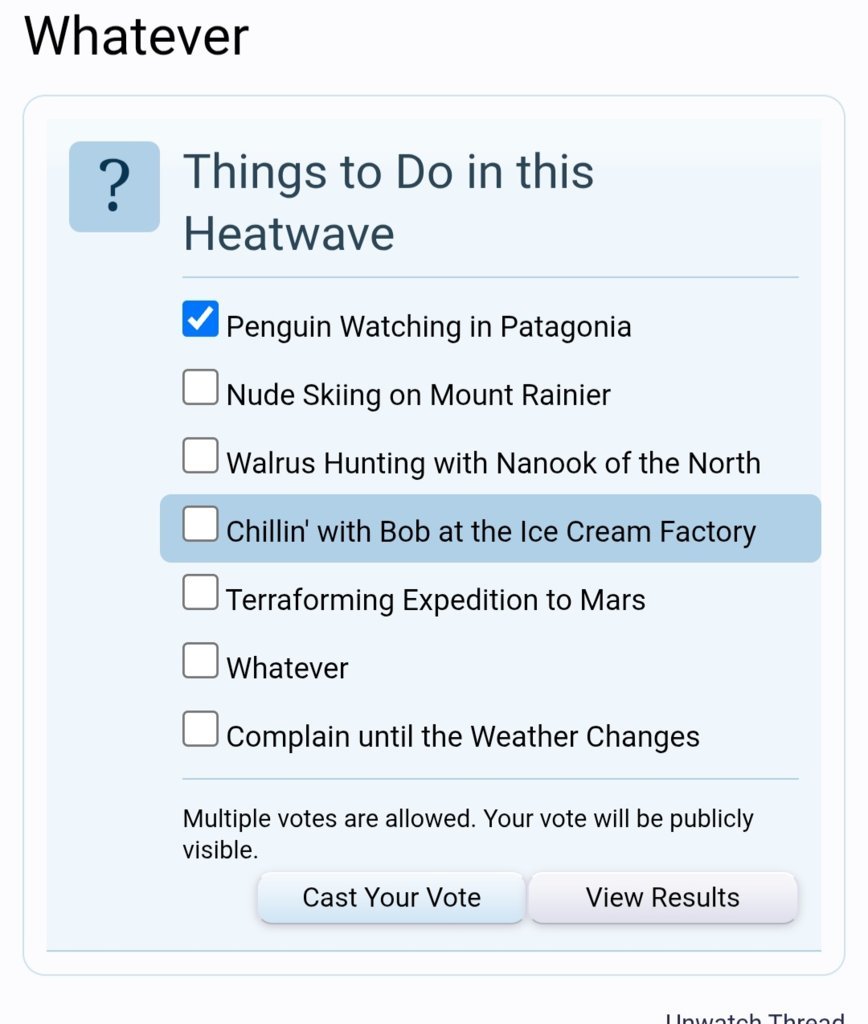Click the Complain until the Weather Changes label
The image size is (868, 1024).
coord(463,737)
